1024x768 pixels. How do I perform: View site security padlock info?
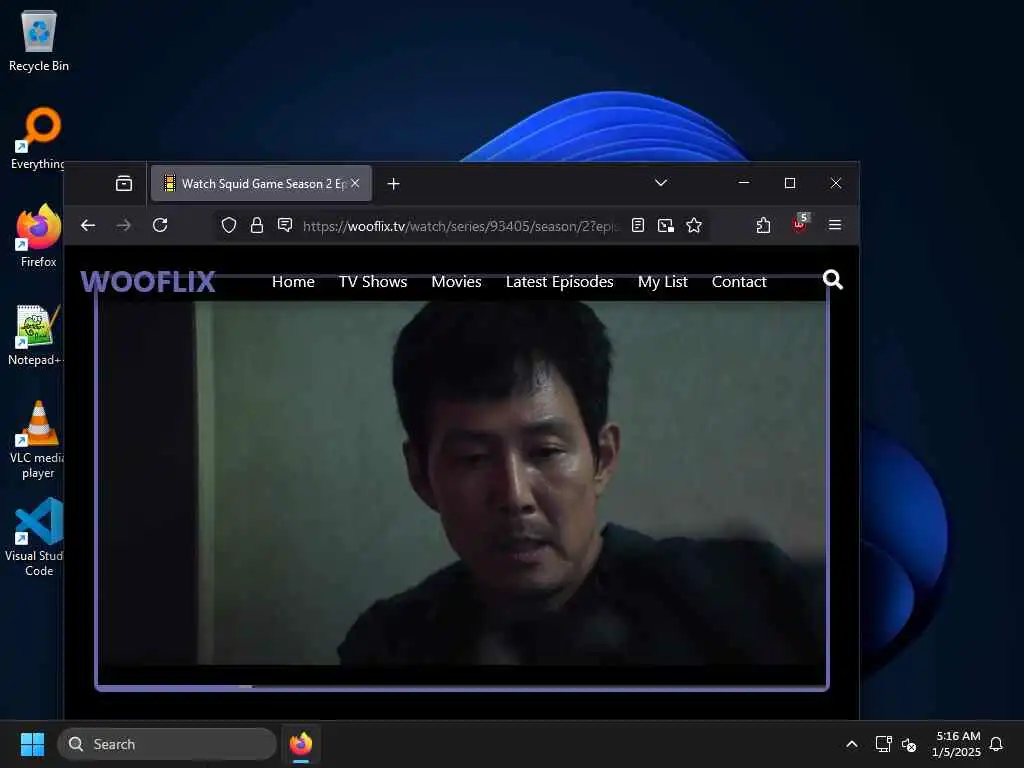tap(257, 225)
